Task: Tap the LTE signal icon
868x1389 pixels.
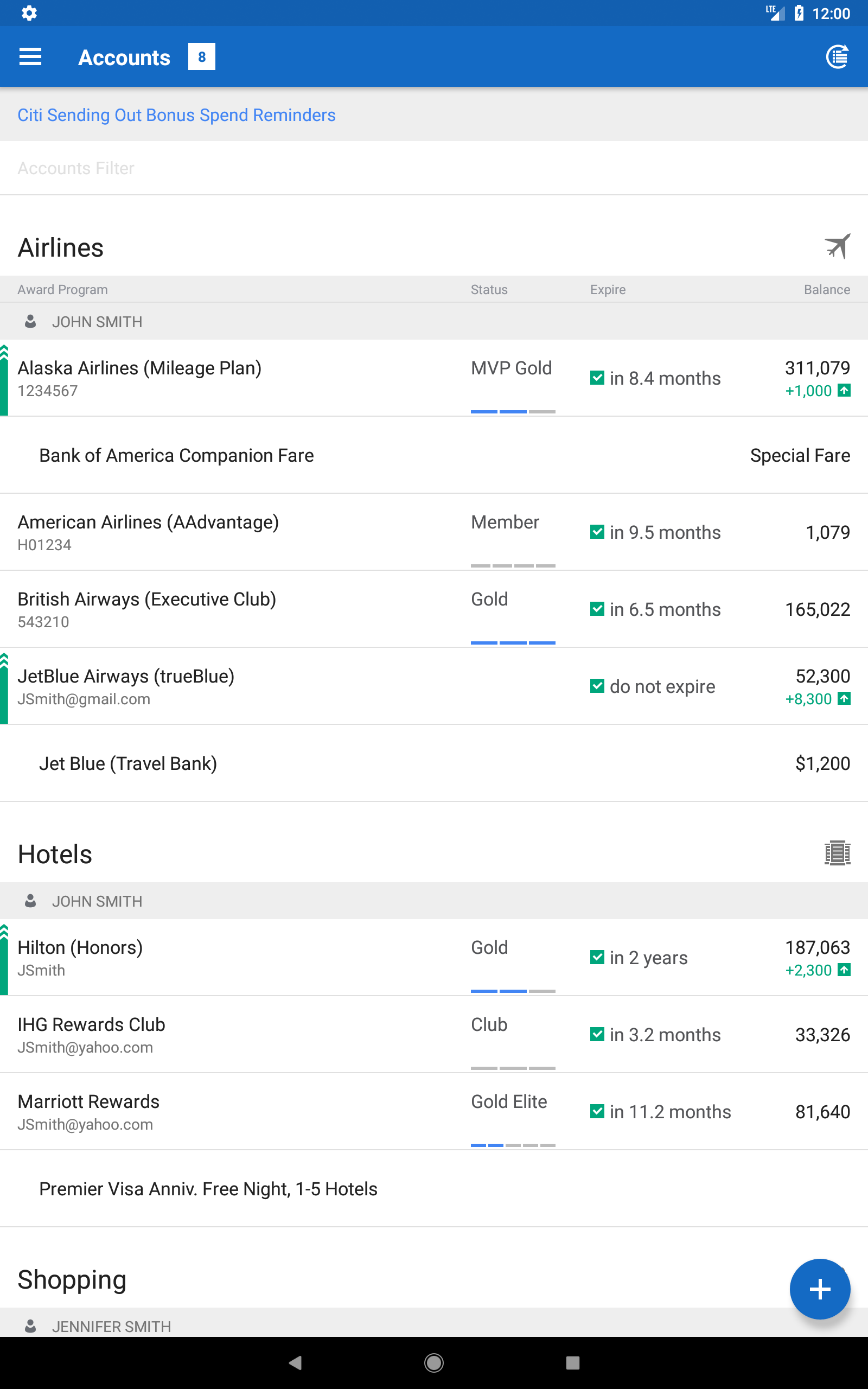Action: (x=776, y=12)
